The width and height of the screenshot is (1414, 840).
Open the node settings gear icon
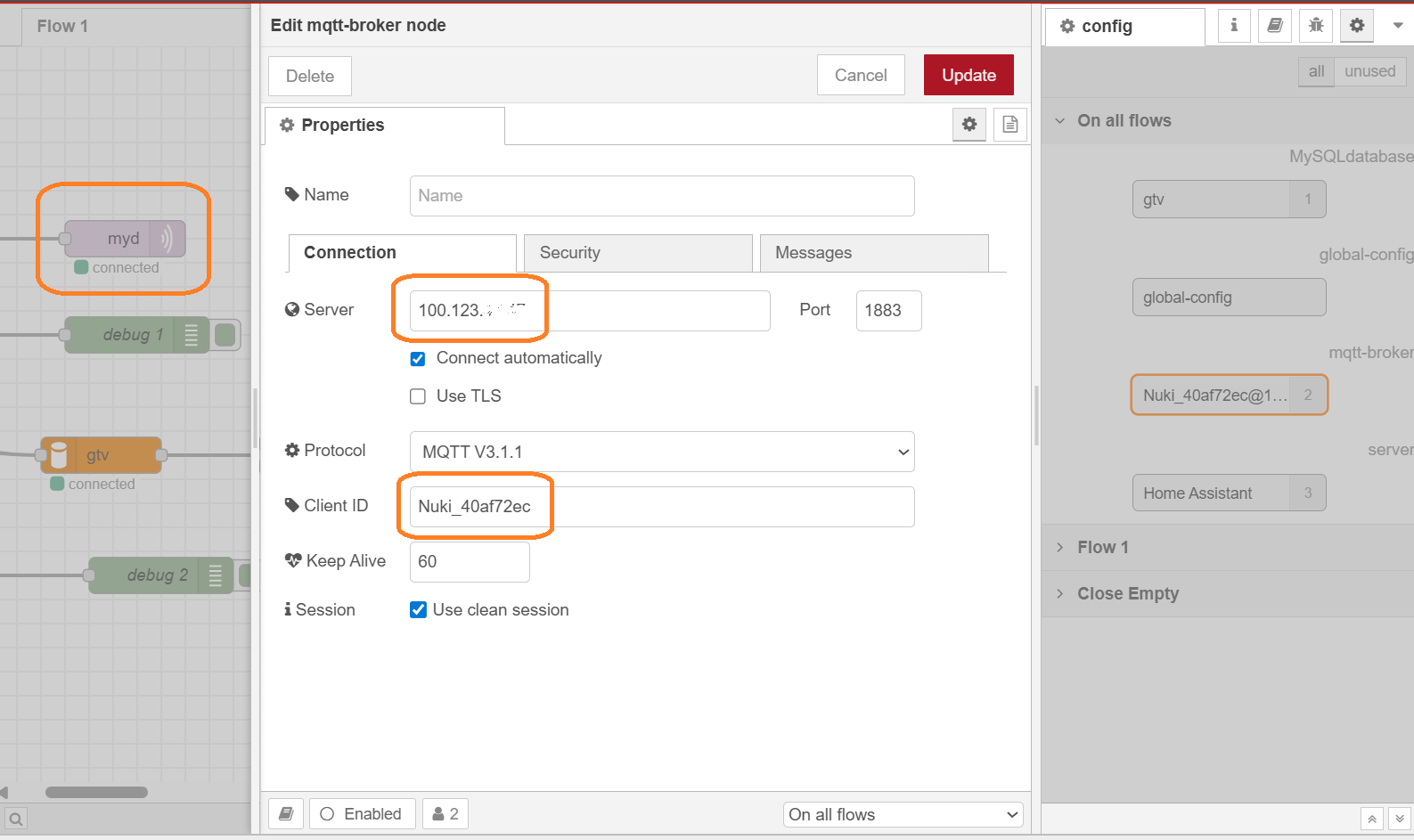(x=969, y=125)
